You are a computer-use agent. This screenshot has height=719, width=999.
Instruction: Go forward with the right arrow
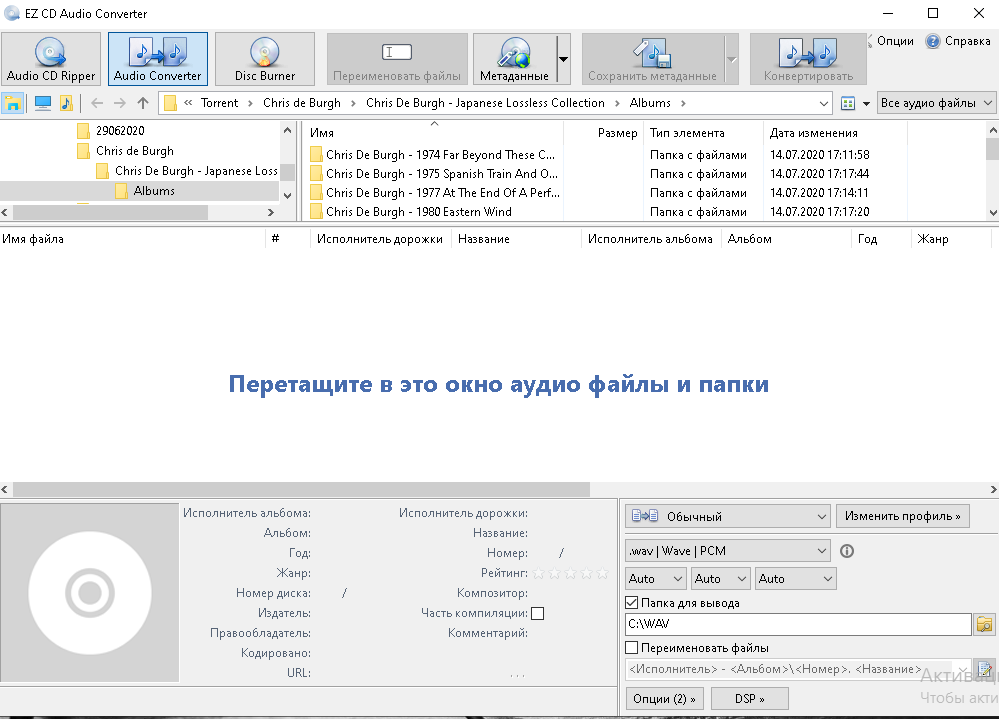[x=120, y=103]
